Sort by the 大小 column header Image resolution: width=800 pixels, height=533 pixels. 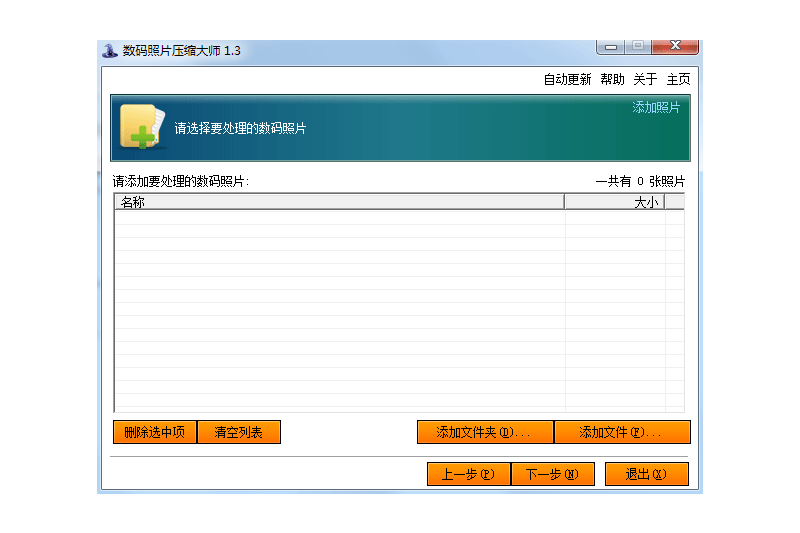[x=614, y=202]
